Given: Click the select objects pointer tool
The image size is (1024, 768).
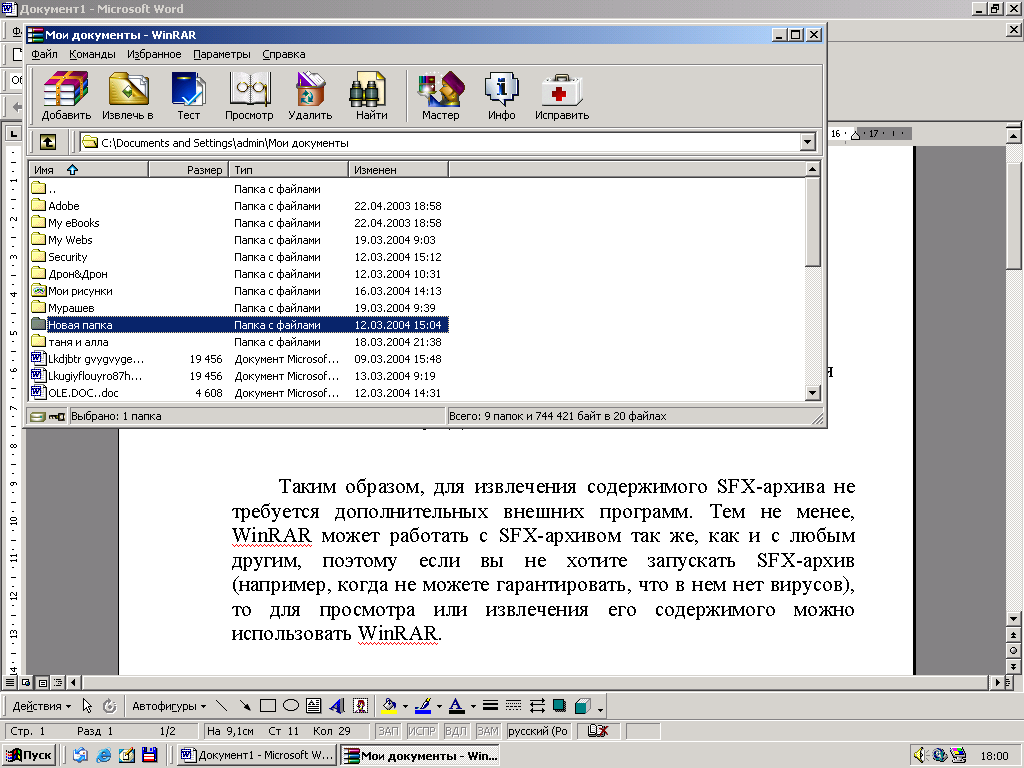Looking at the screenshot, I should pyautogui.click(x=87, y=706).
